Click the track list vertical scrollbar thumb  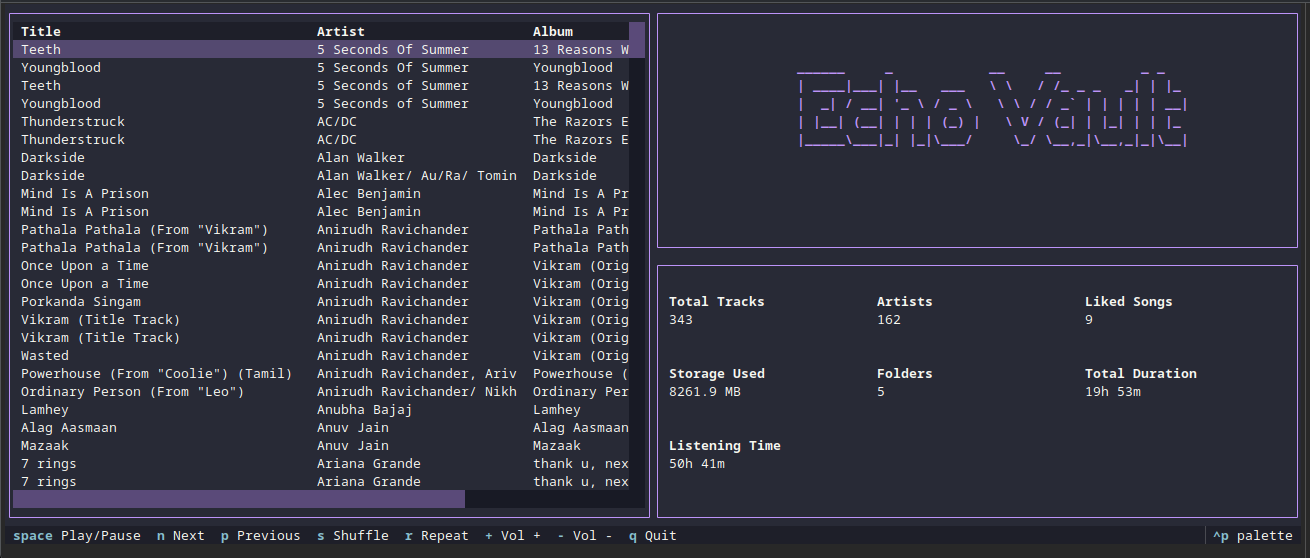coord(637,40)
